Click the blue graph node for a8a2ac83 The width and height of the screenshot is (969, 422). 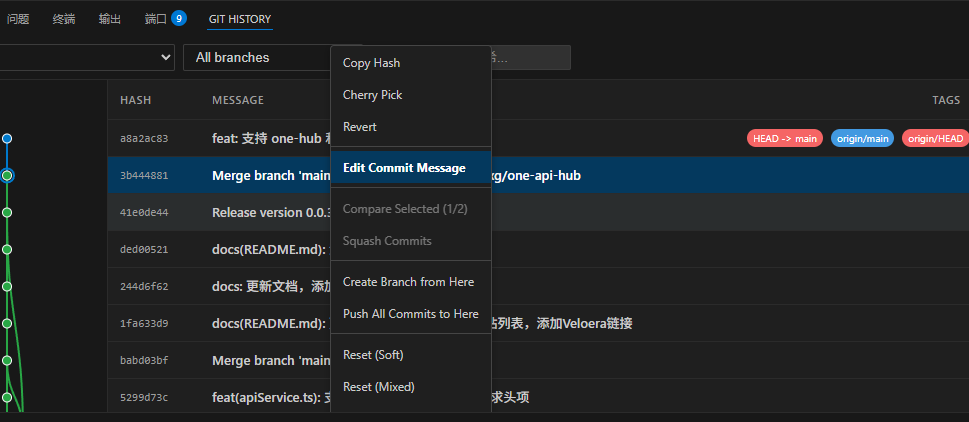coord(7,138)
